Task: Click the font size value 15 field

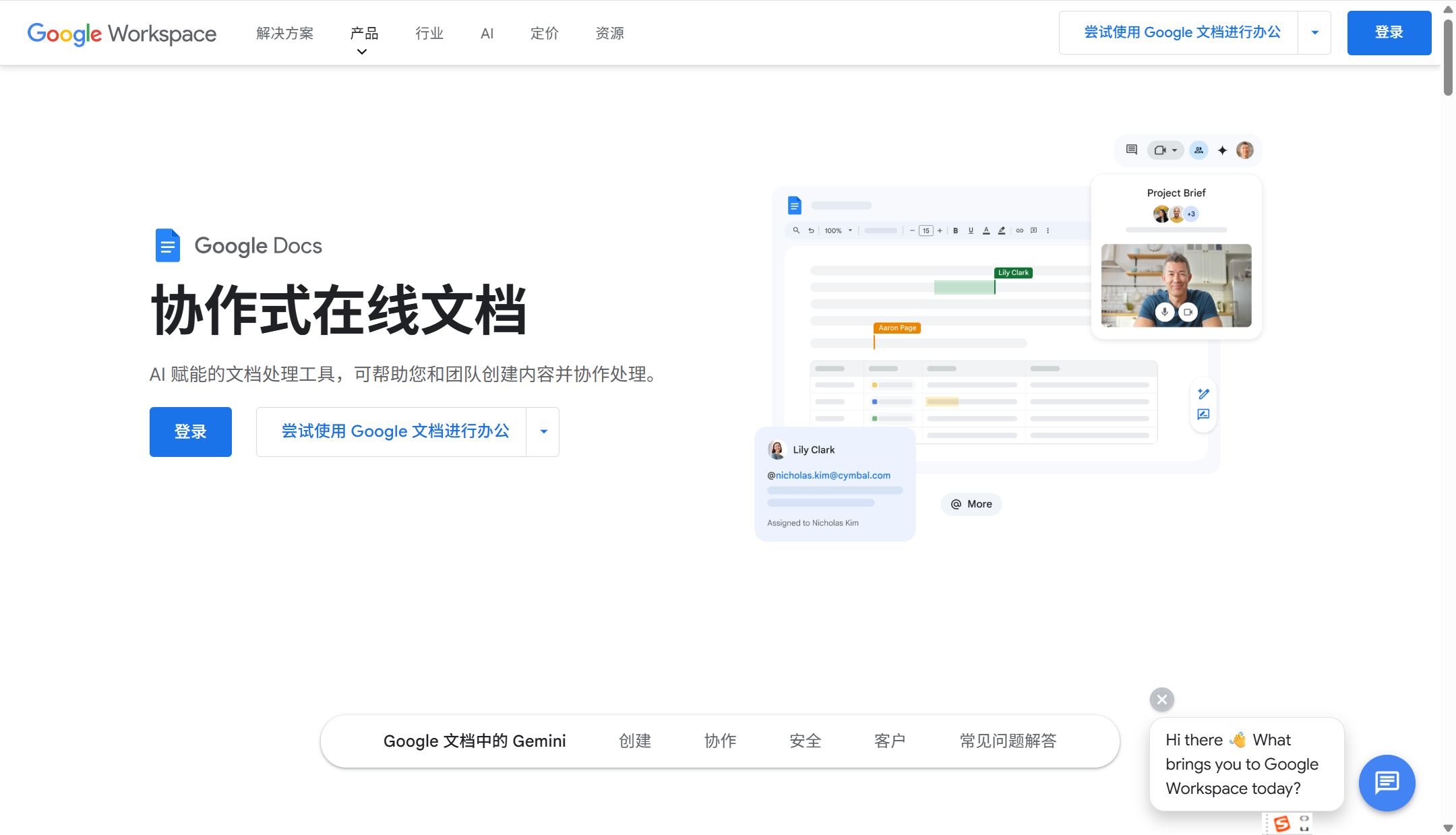Action: coord(926,230)
